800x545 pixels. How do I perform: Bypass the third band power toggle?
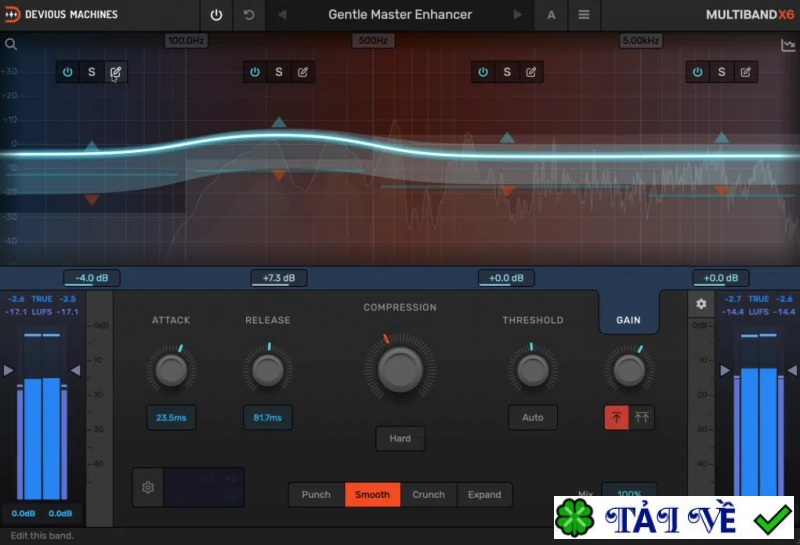point(483,72)
